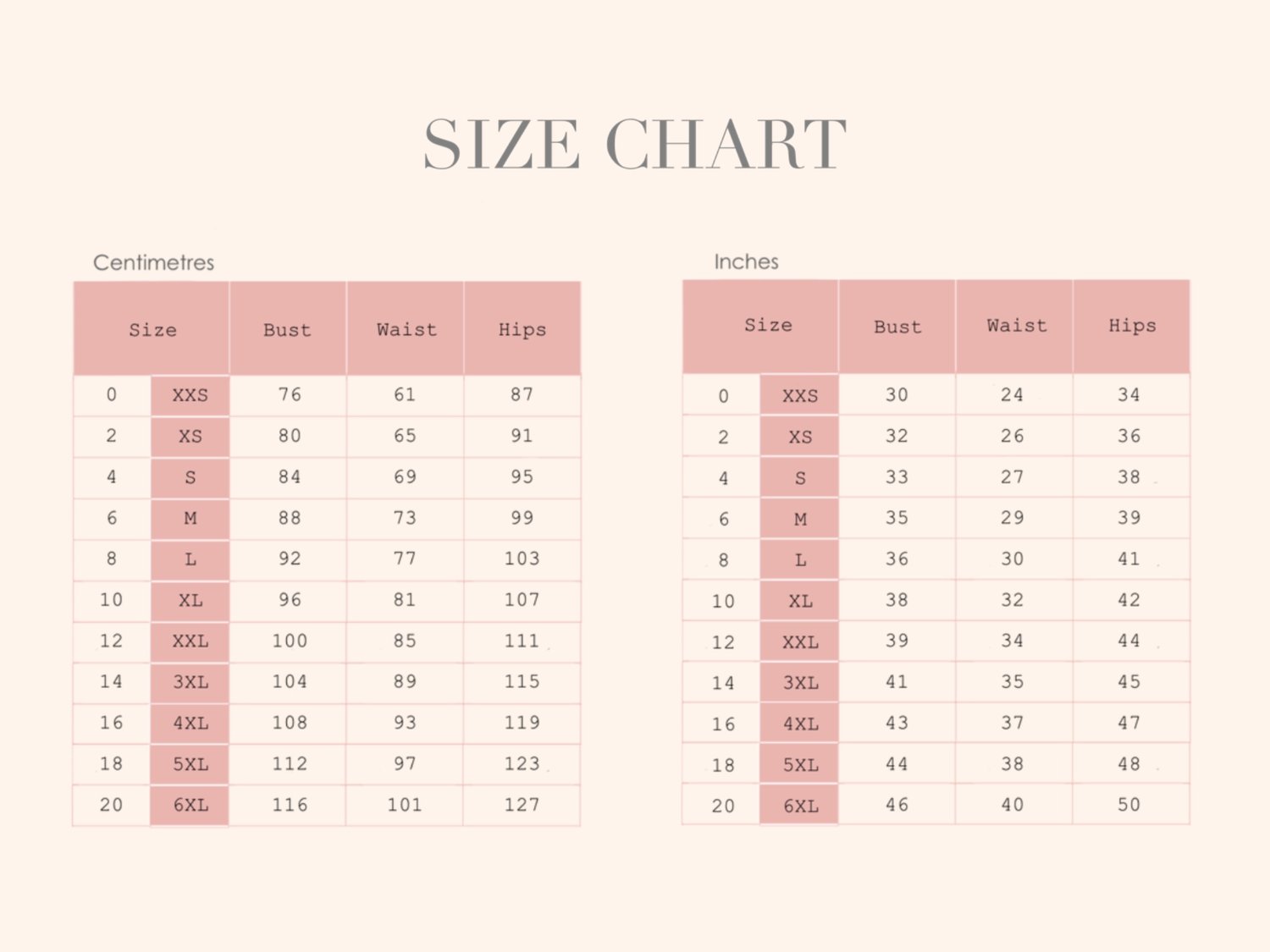Image resolution: width=1270 pixels, height=952 pixels.
Task: Click the SIZE CHART title
Action: (x=635, y=144)
